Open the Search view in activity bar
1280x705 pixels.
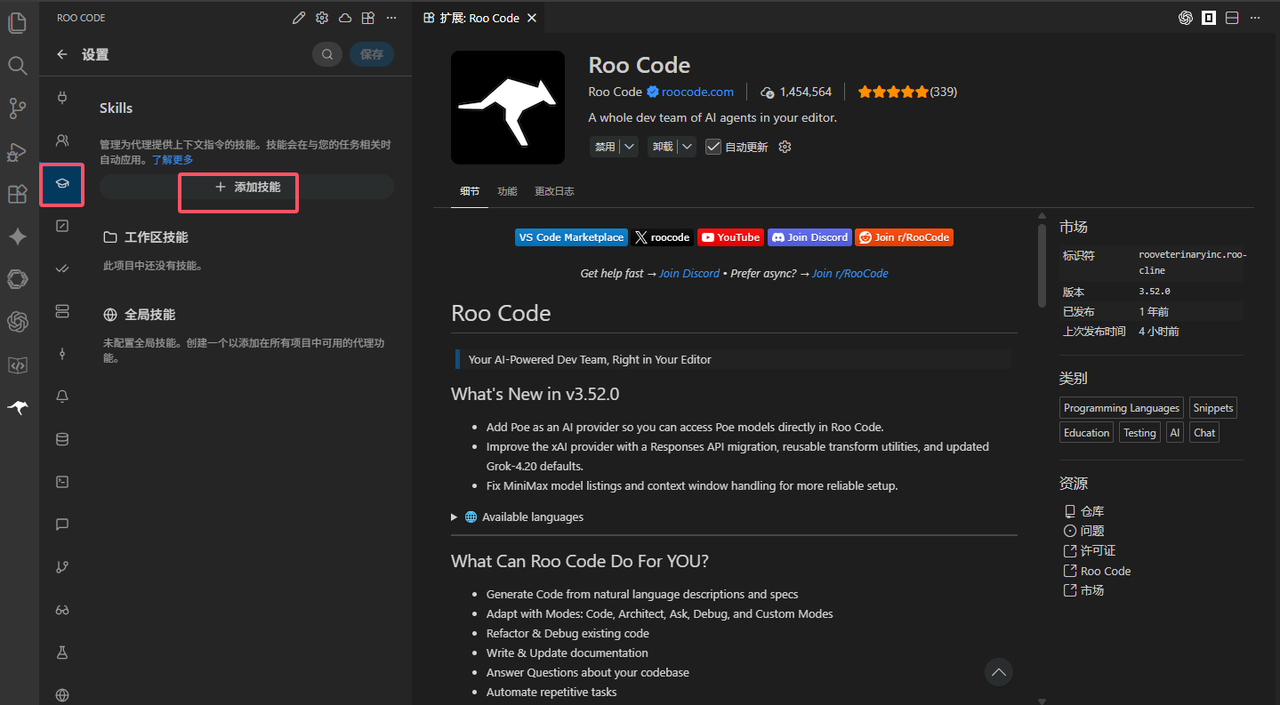[x=17, y=66]
